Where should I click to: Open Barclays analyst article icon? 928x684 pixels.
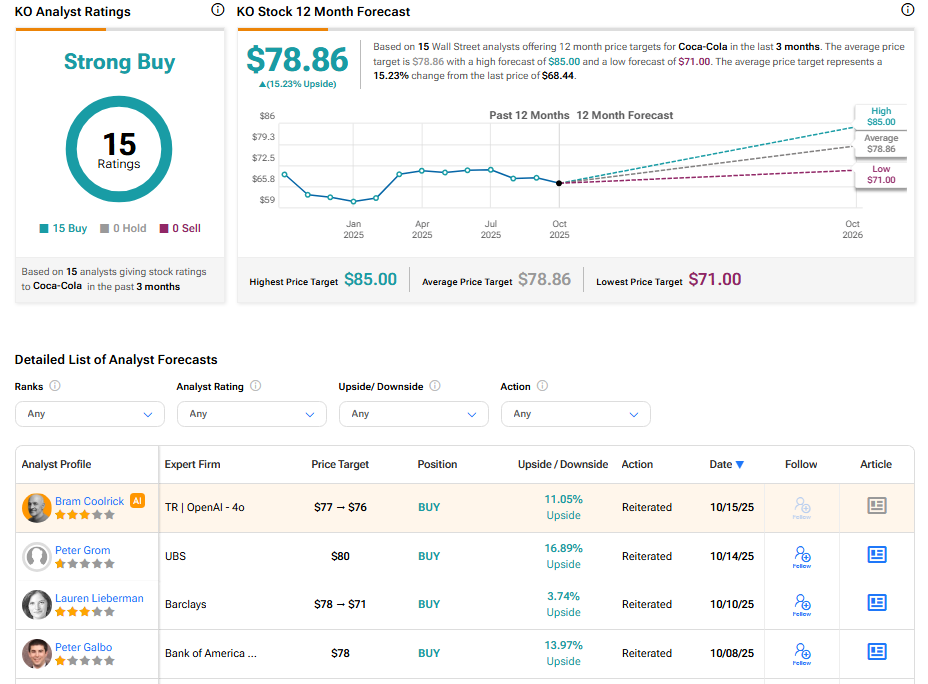pos(877,603)
